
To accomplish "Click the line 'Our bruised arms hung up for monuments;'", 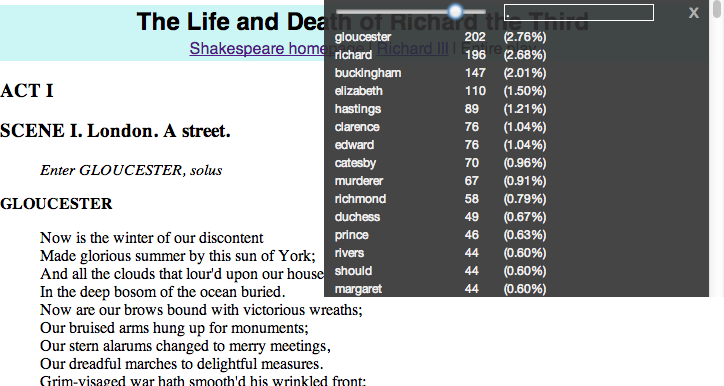I will click(x=174, y=328).
